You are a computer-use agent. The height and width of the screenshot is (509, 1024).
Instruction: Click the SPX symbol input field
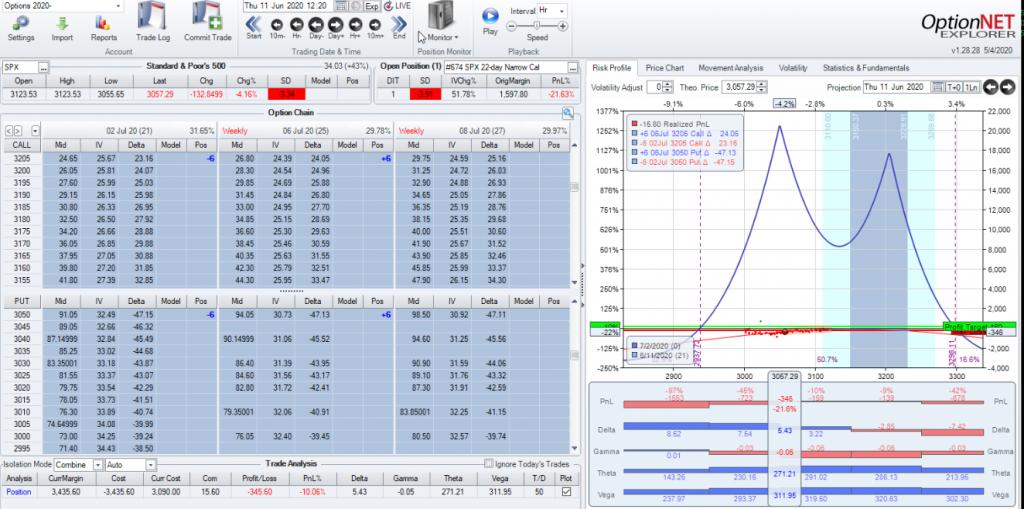(20, 68)
